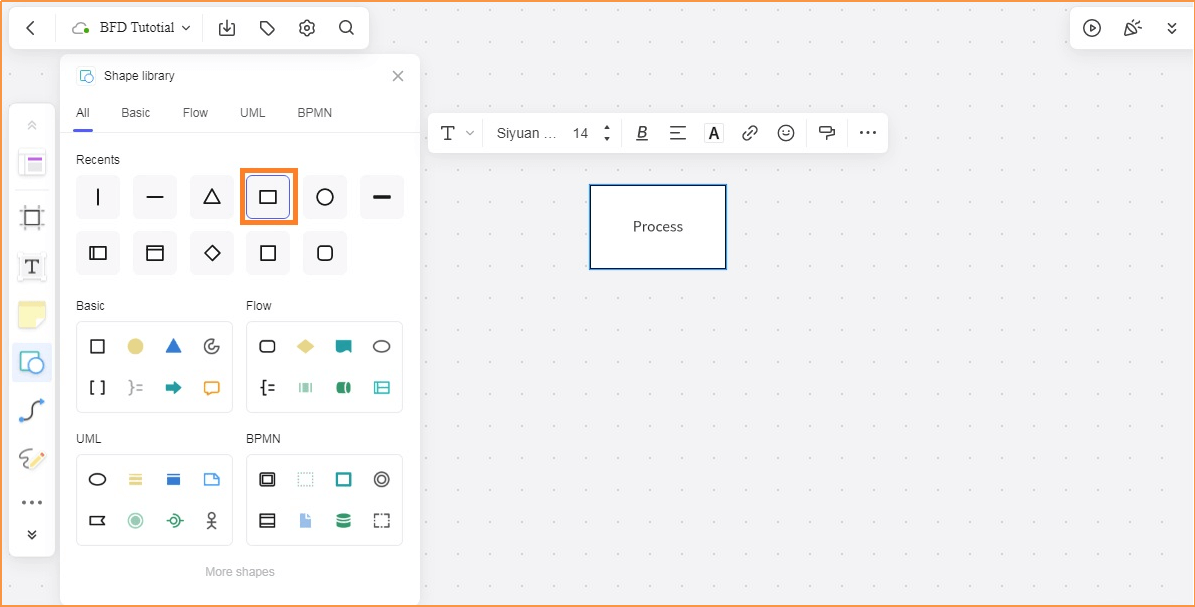Screen dimensions: 1195x607
Task: Open the emoji picker in the toolbar
Action: 786,132
